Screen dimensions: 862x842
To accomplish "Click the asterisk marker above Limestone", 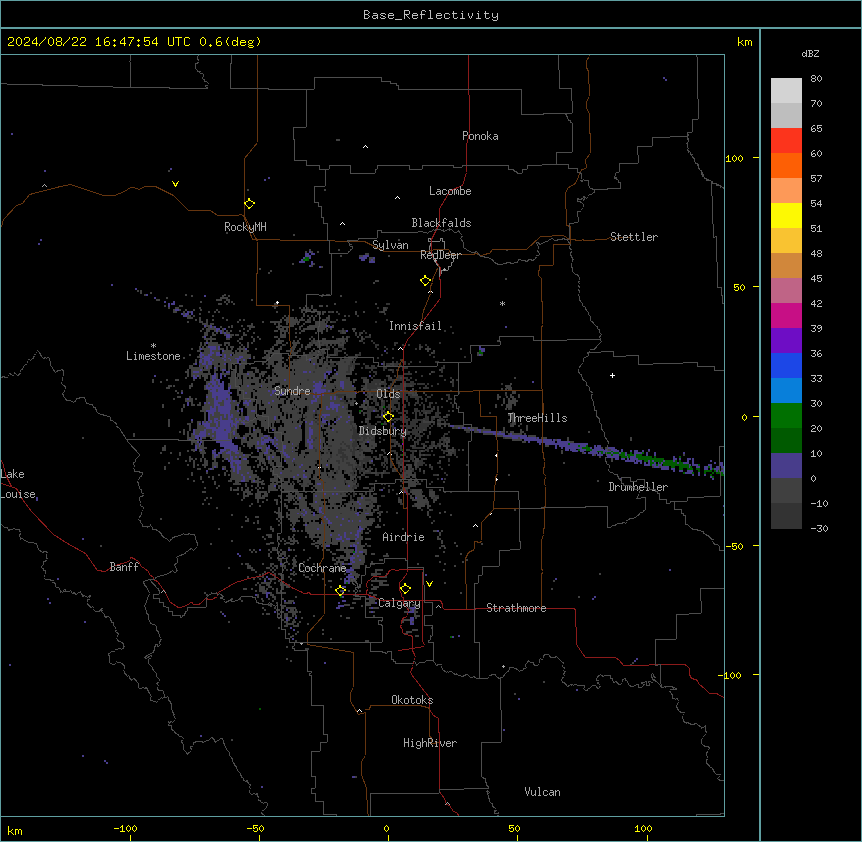I will point(153,346).
